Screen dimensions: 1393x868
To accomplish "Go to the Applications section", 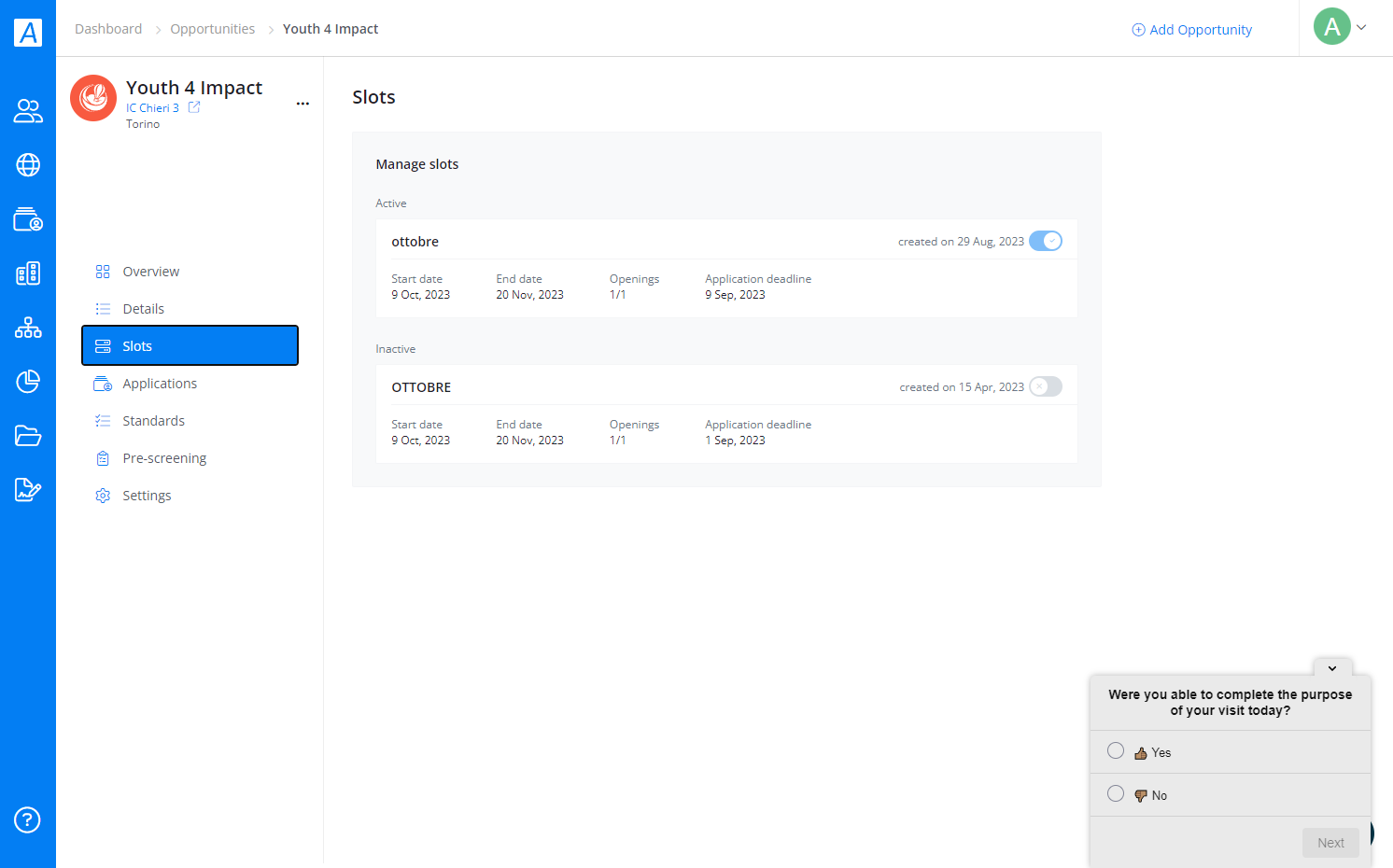I will [190, 384].
